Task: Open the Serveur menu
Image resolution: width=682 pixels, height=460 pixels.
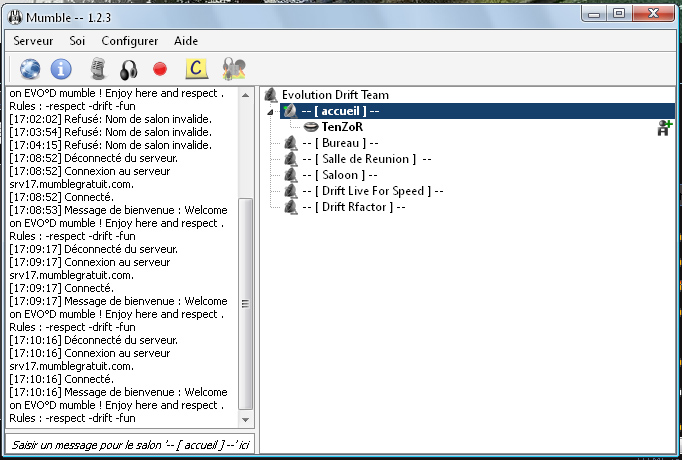Action: point(33,41)
